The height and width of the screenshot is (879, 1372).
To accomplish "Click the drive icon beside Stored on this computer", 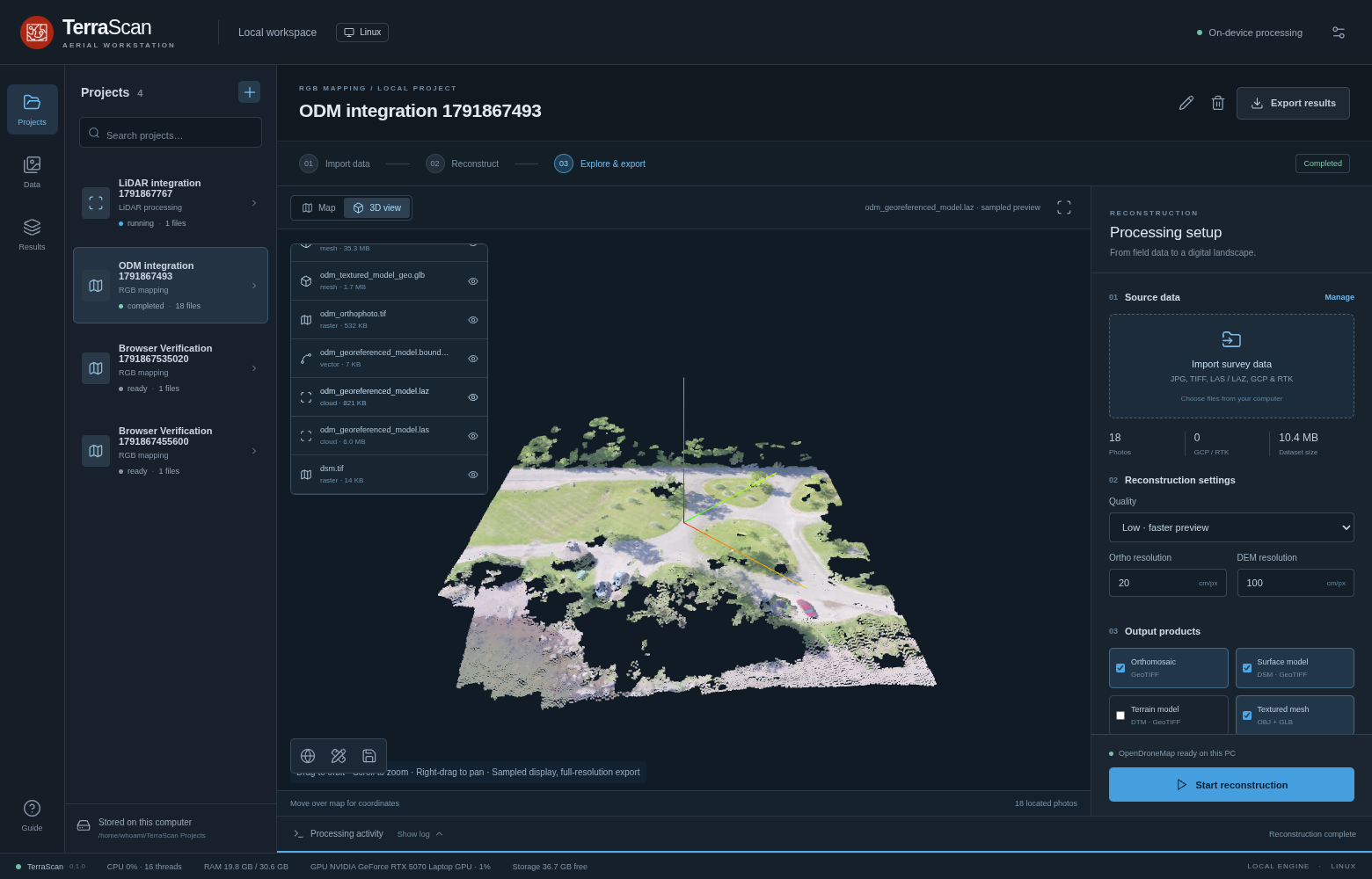I will coord(84,825).
